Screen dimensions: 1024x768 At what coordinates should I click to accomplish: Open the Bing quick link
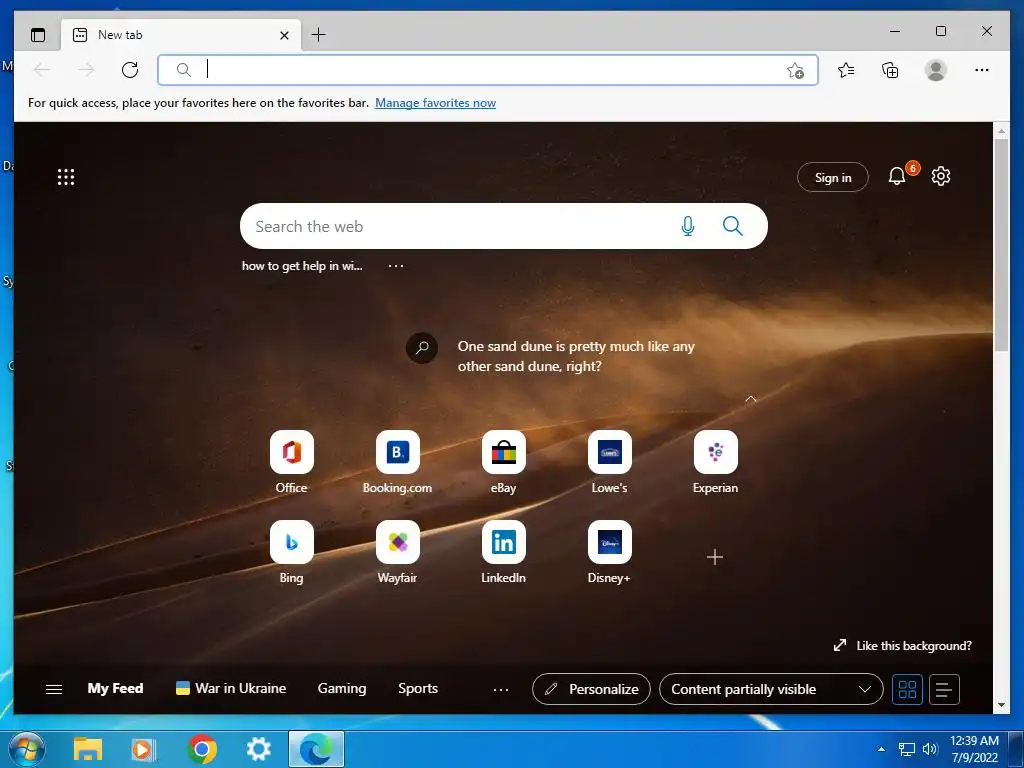pyautogui.click(x=291, y=552)
